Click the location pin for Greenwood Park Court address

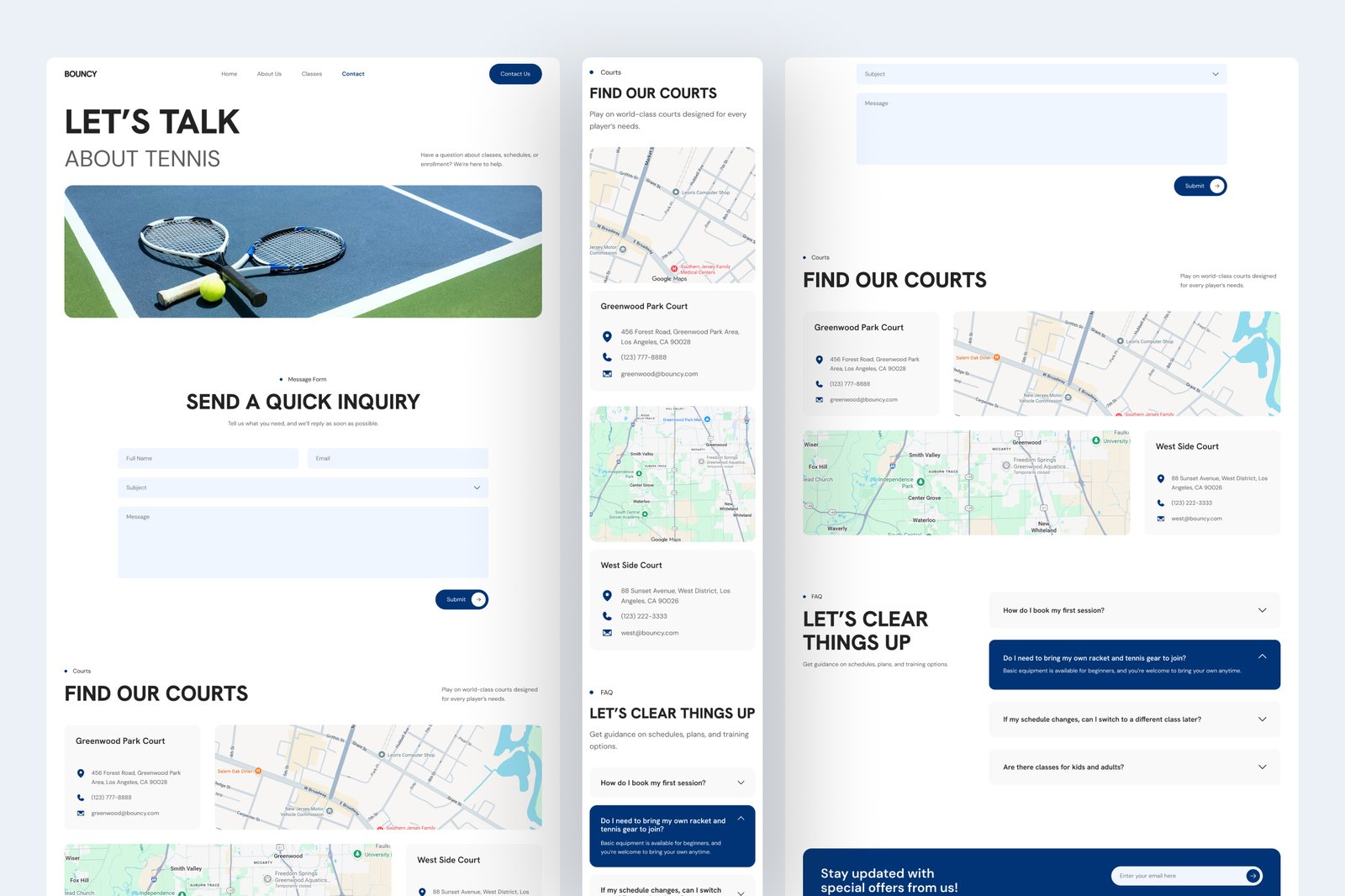coord(80,773)
